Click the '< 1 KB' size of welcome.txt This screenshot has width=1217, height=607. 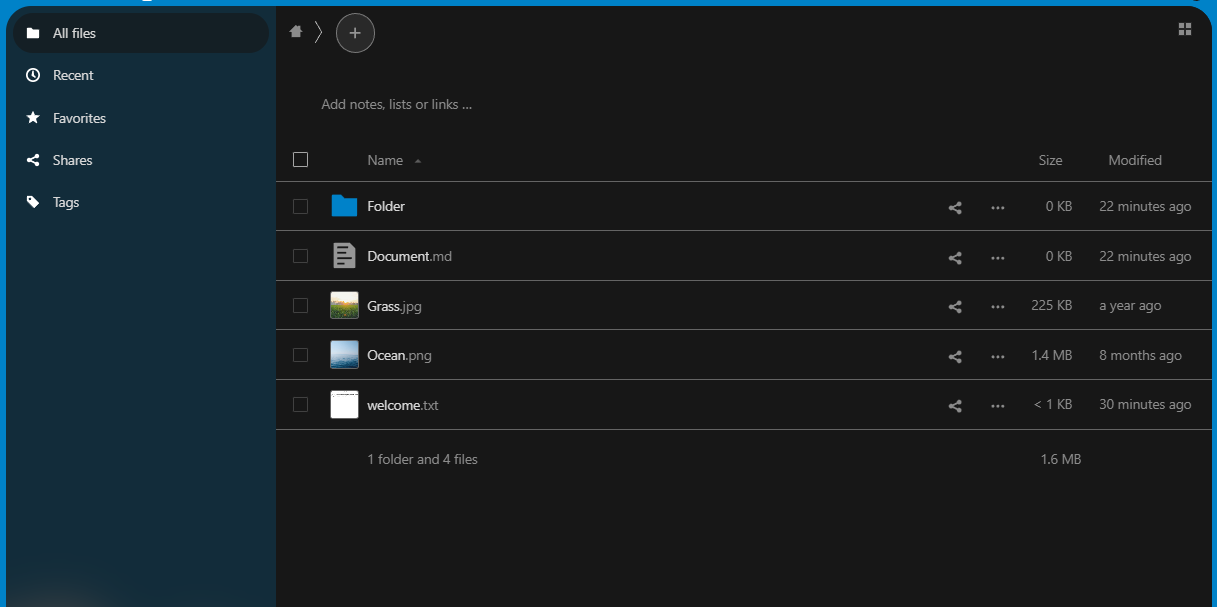[x=1053, y=405]
